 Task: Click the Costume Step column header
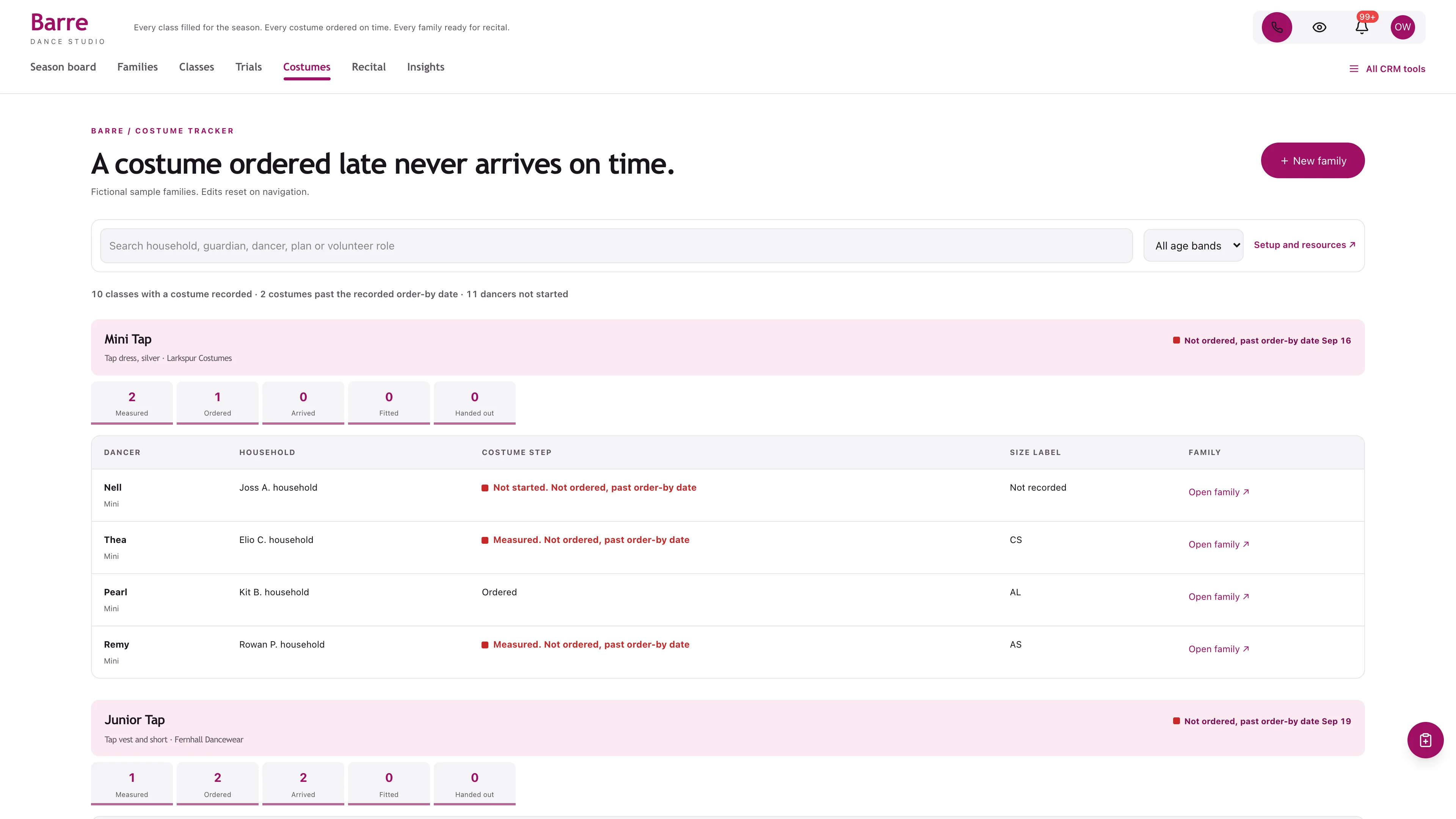tap(516, 452)
